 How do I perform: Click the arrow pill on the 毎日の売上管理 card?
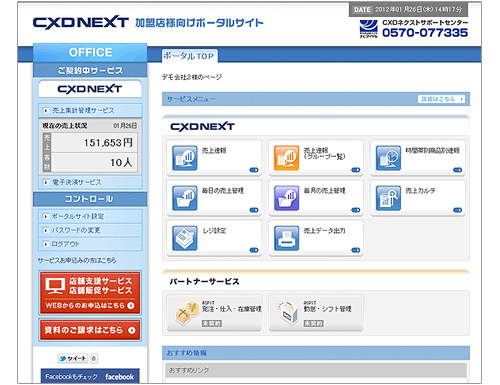pos(254,210)
